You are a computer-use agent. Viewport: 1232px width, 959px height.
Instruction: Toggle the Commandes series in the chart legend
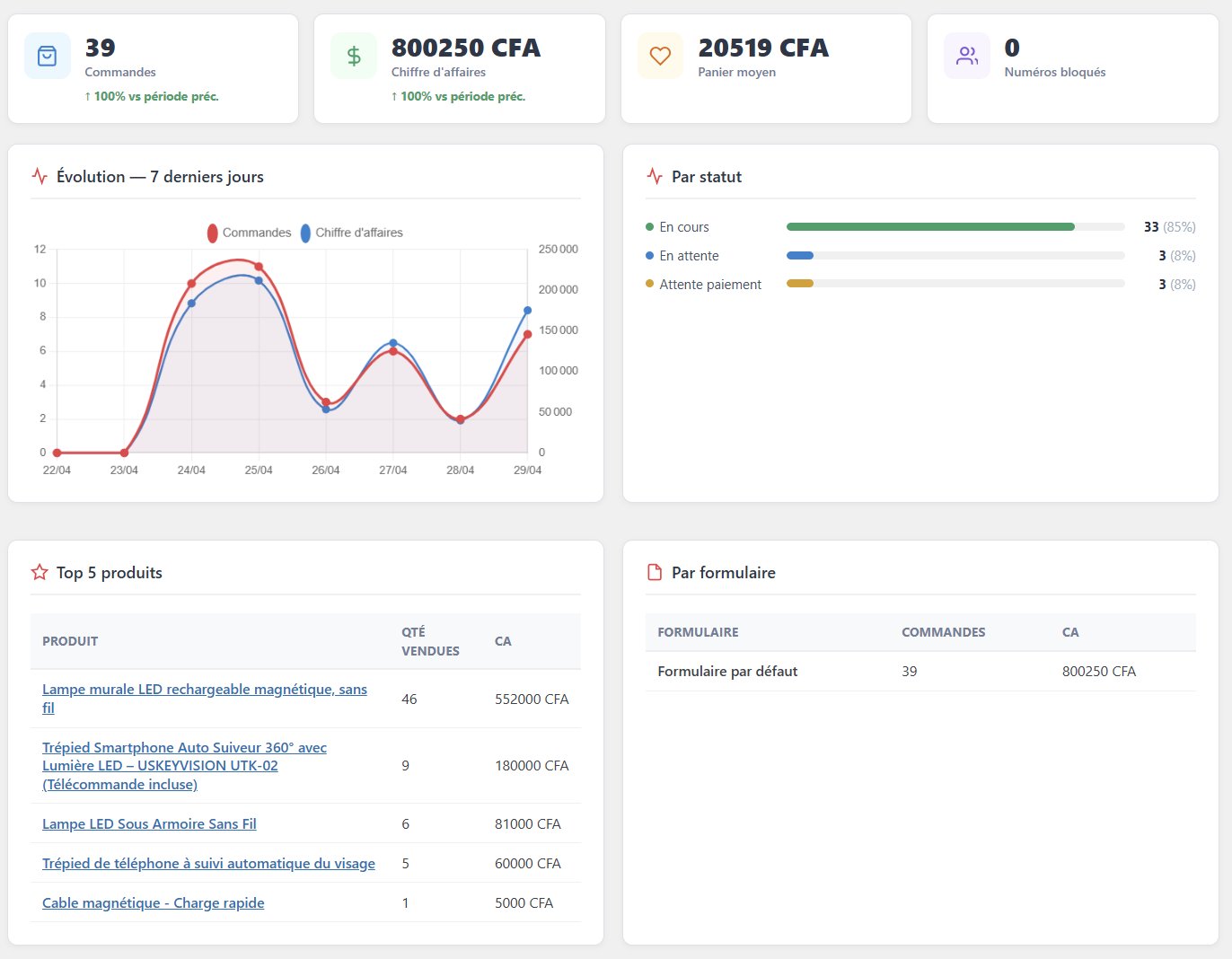(x=249, y=232)
